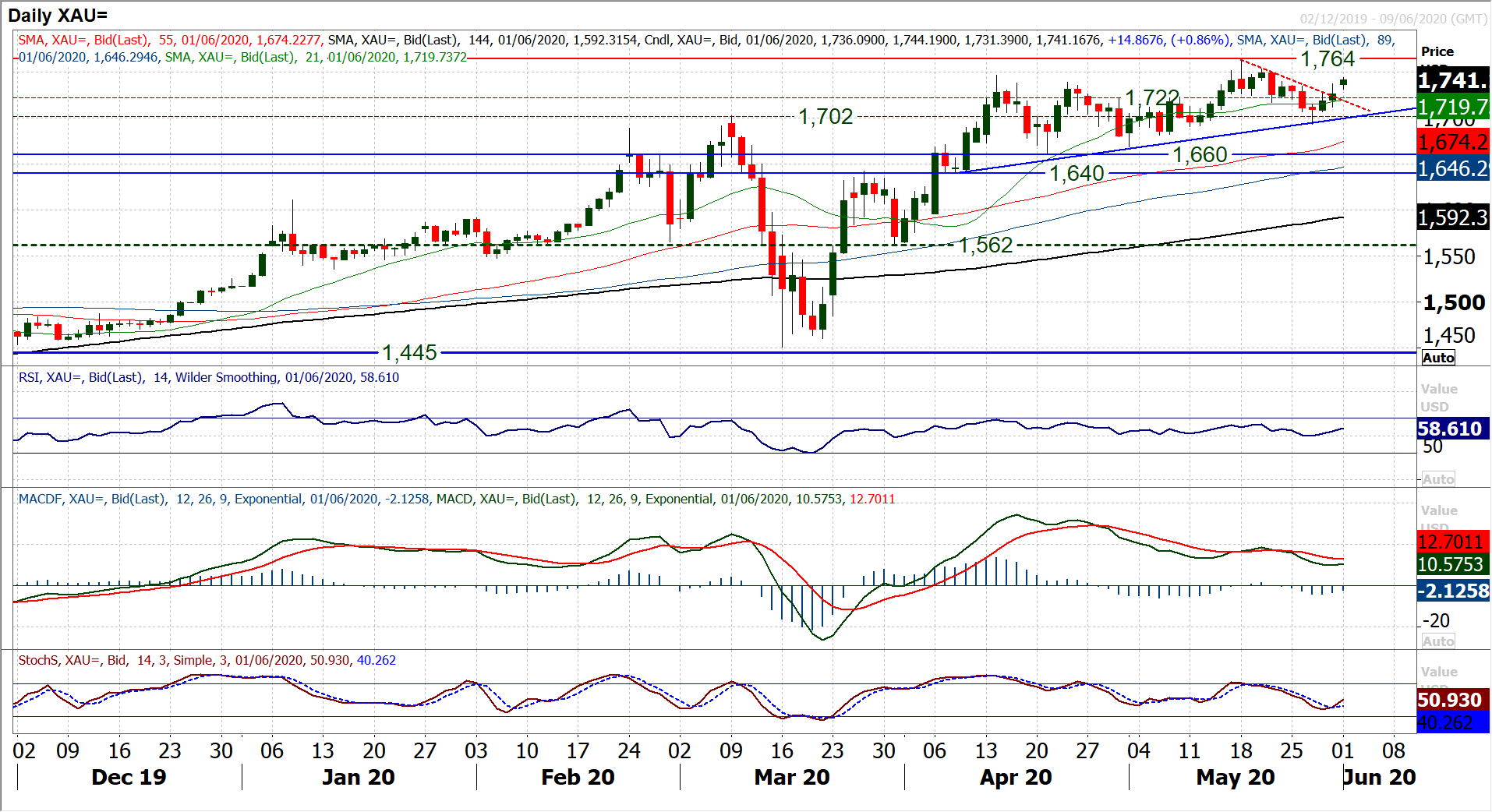Click the black 1,592.3 SMA price tag

click(1453, 217)
